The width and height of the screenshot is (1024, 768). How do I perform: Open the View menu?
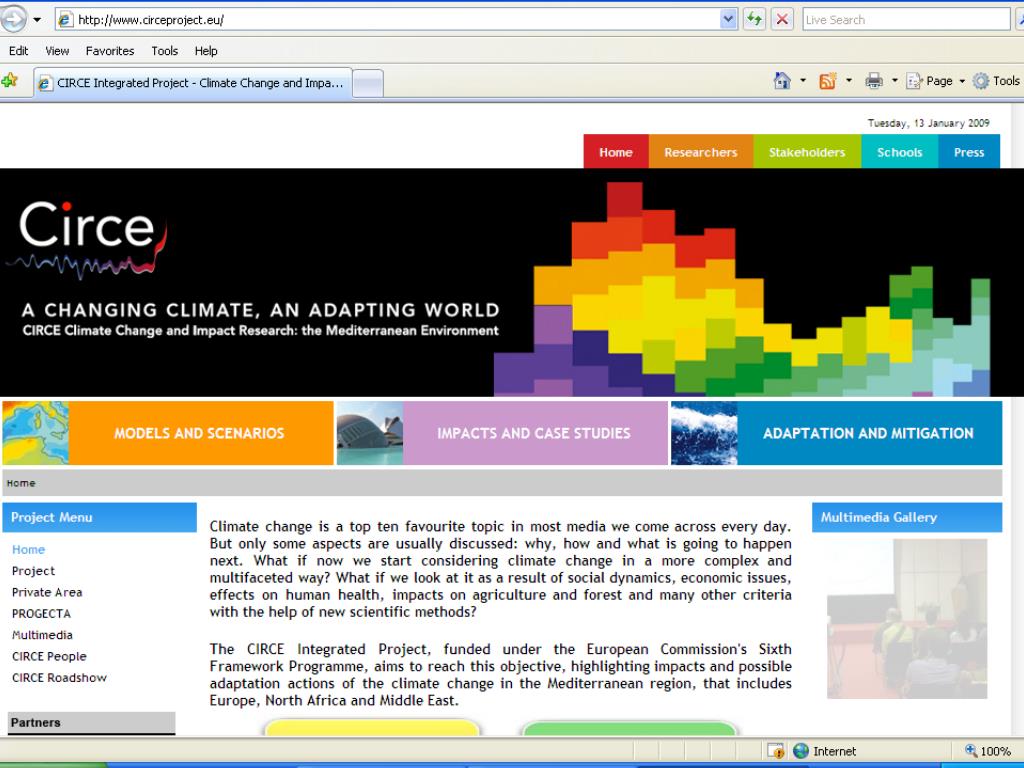click(x=57, y=50)
